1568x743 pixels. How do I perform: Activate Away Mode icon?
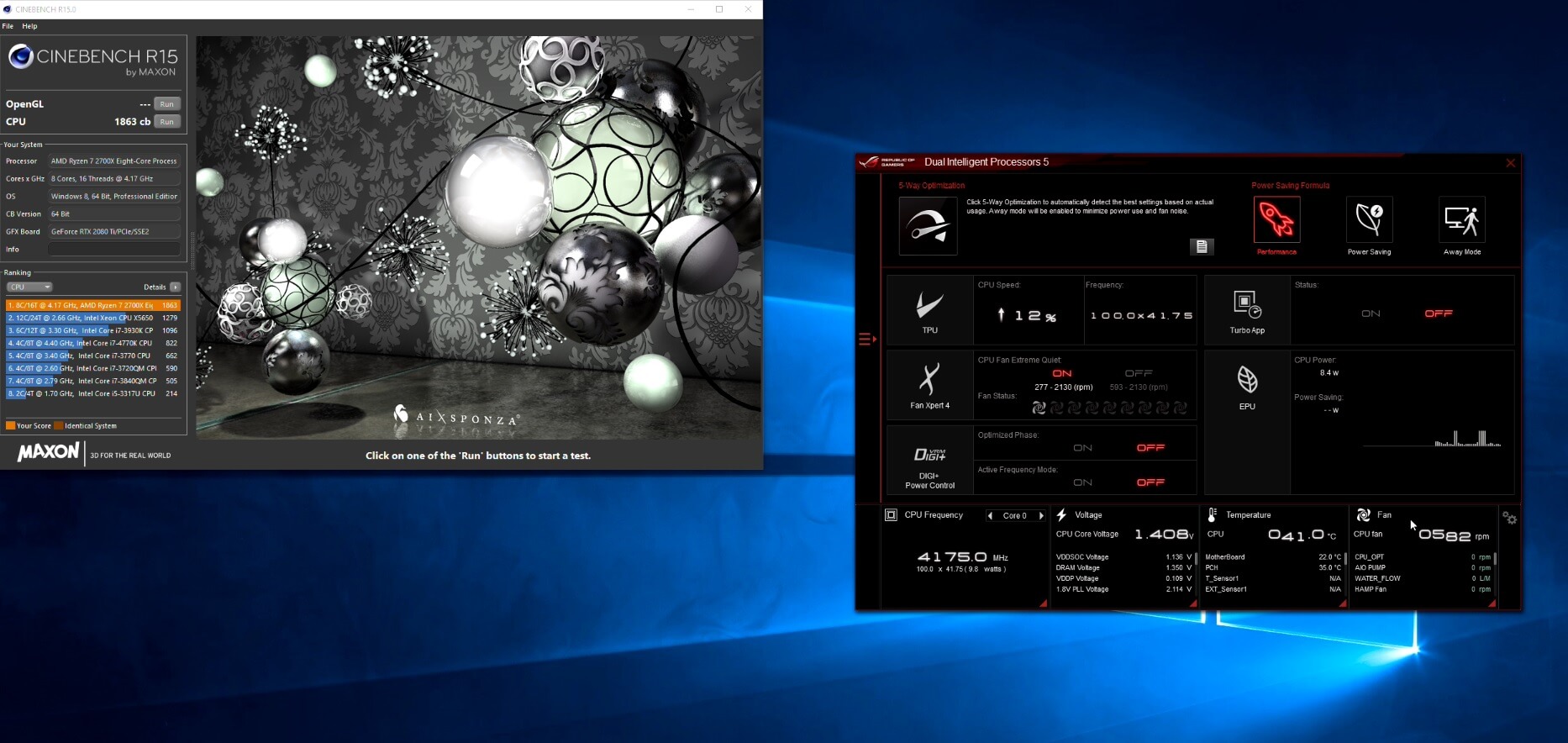coord(1462,219)
